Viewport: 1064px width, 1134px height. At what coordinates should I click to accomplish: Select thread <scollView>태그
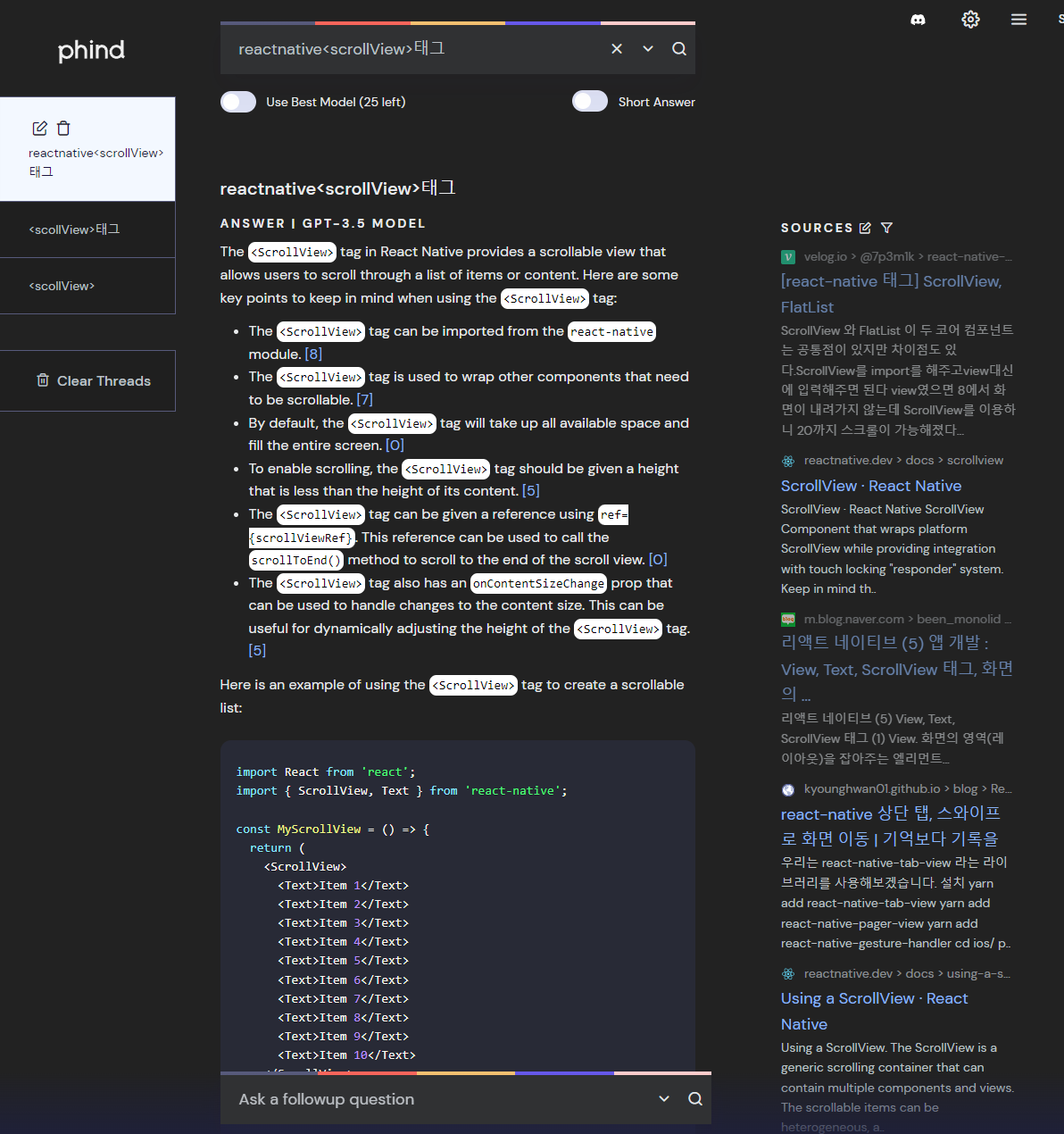tap(87, 229)
